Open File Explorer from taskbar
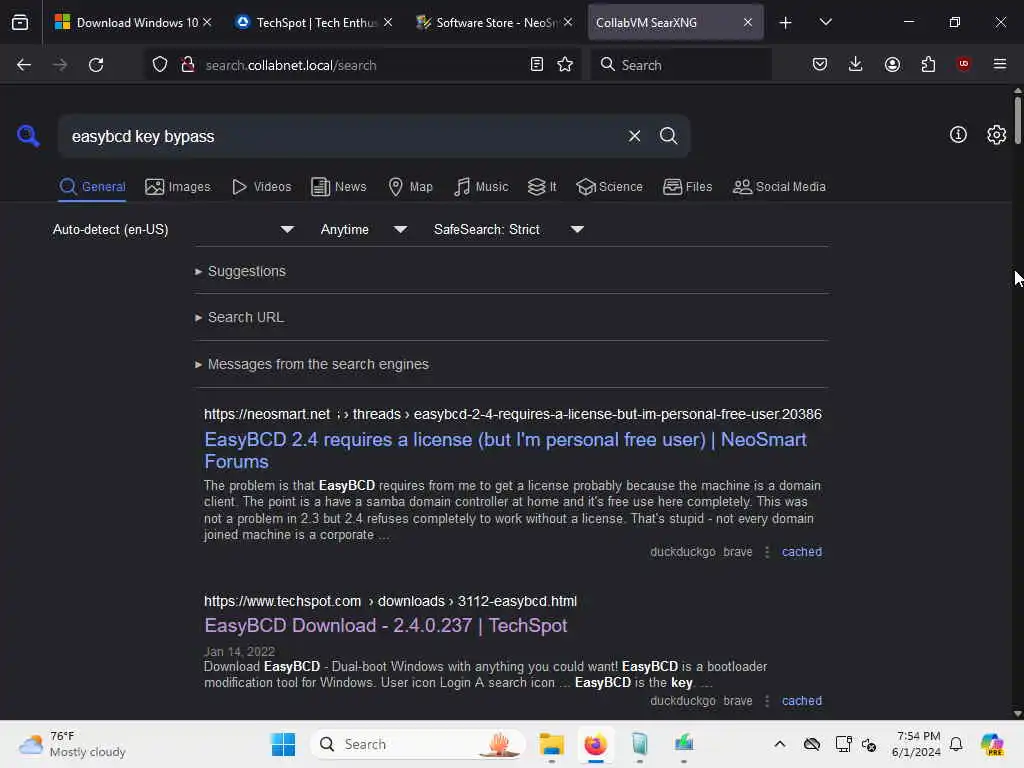Image resolution: width=1024 pixels, height=768 pixels. click(551, 744)
